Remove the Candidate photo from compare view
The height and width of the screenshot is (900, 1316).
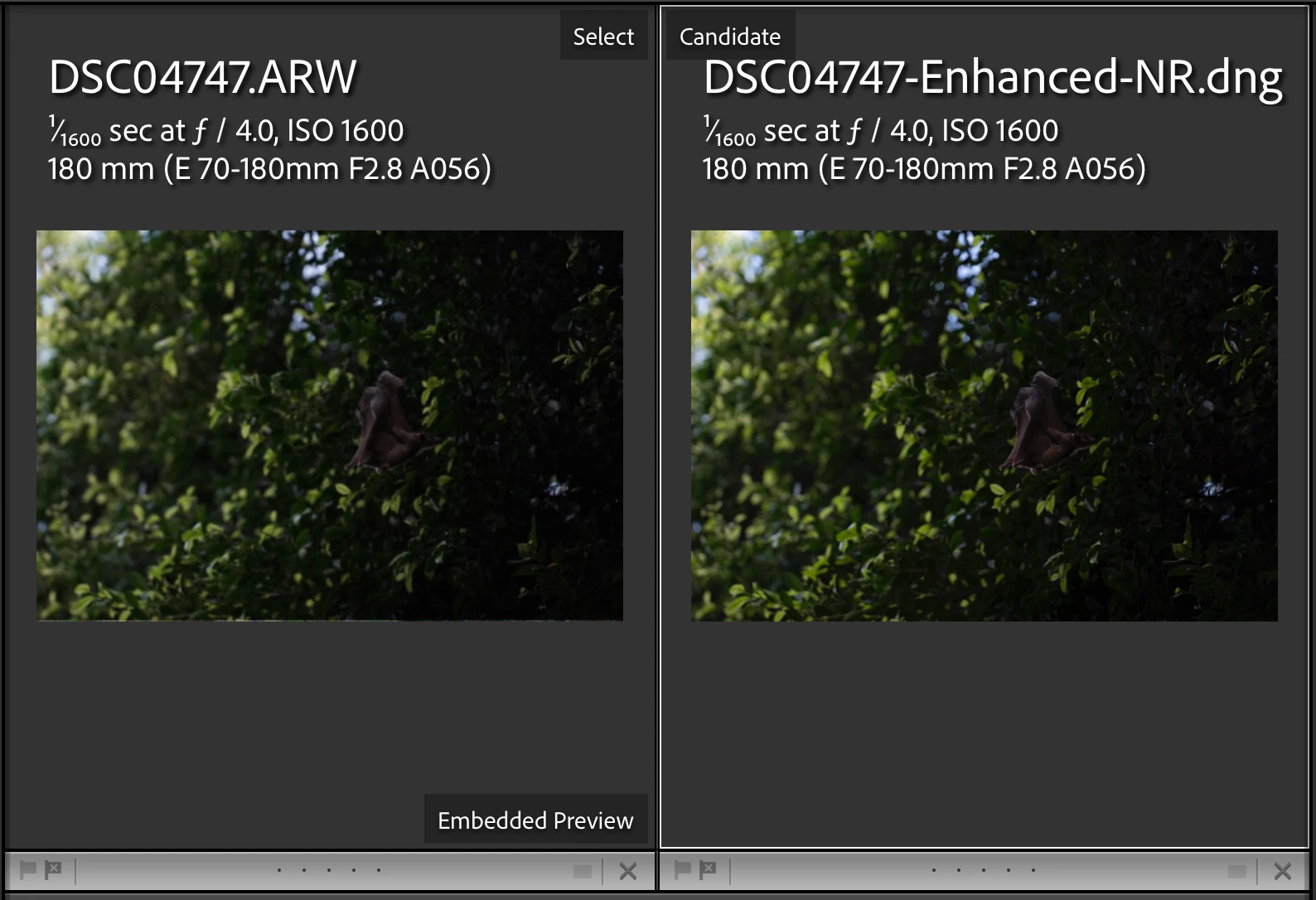tap(1283, 871)
